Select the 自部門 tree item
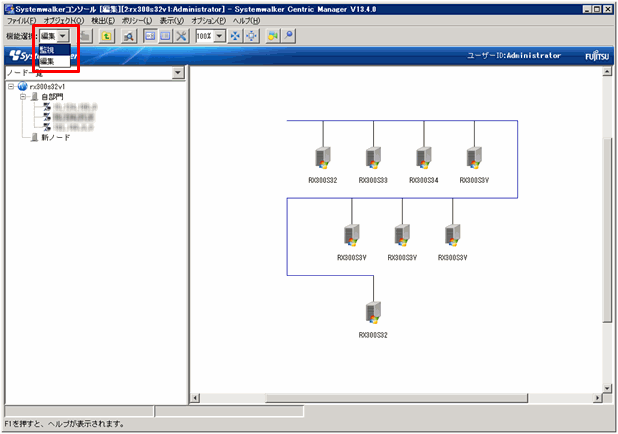Image resolution: width=618 pixels, height=434 pixels. coord(52,97)
